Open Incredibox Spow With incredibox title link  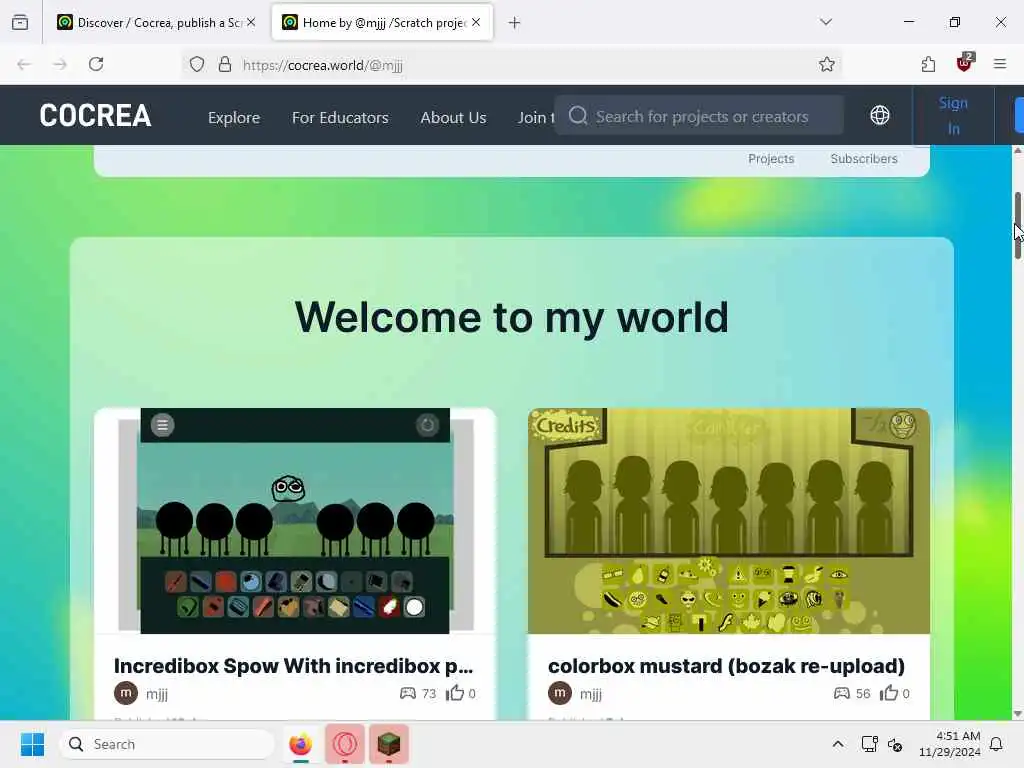(x=293, y=666)
